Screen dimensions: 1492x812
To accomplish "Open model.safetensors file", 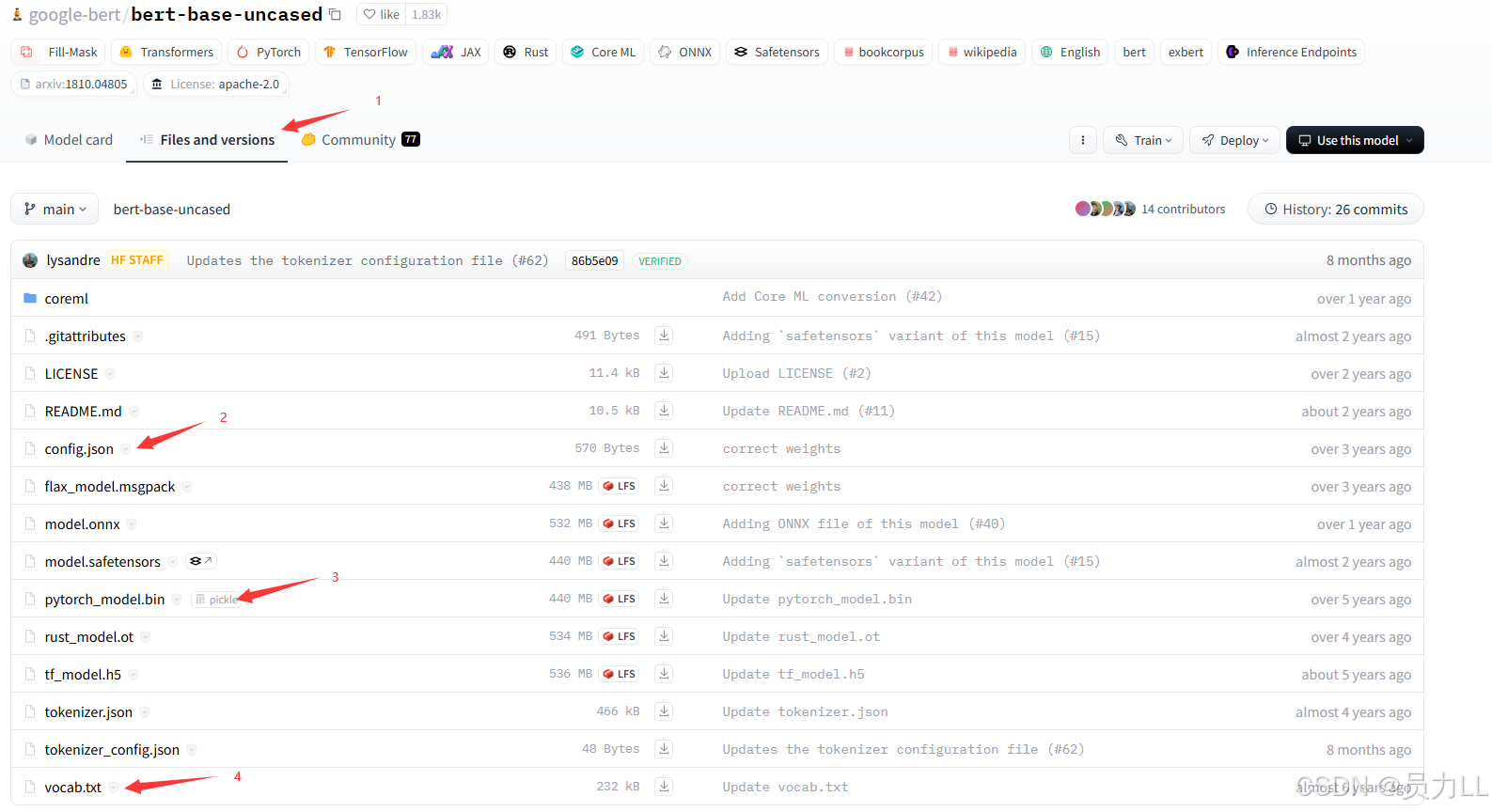I will pyautogui.click(x=102, y=561).
